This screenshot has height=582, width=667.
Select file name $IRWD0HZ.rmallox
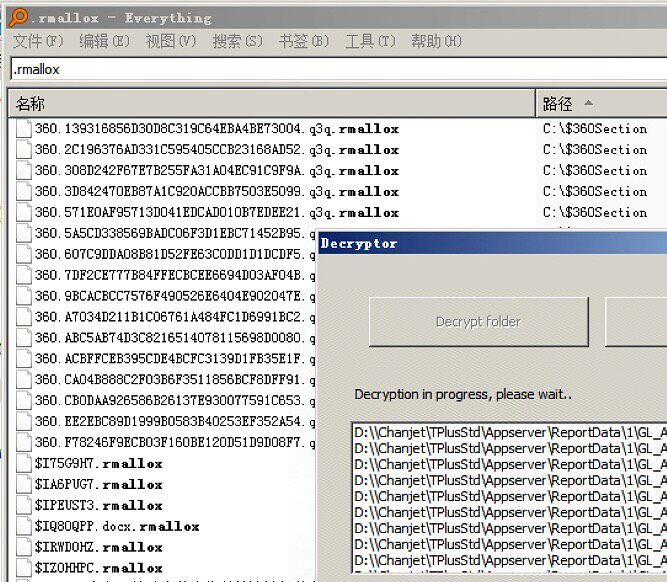click(99, 547)
